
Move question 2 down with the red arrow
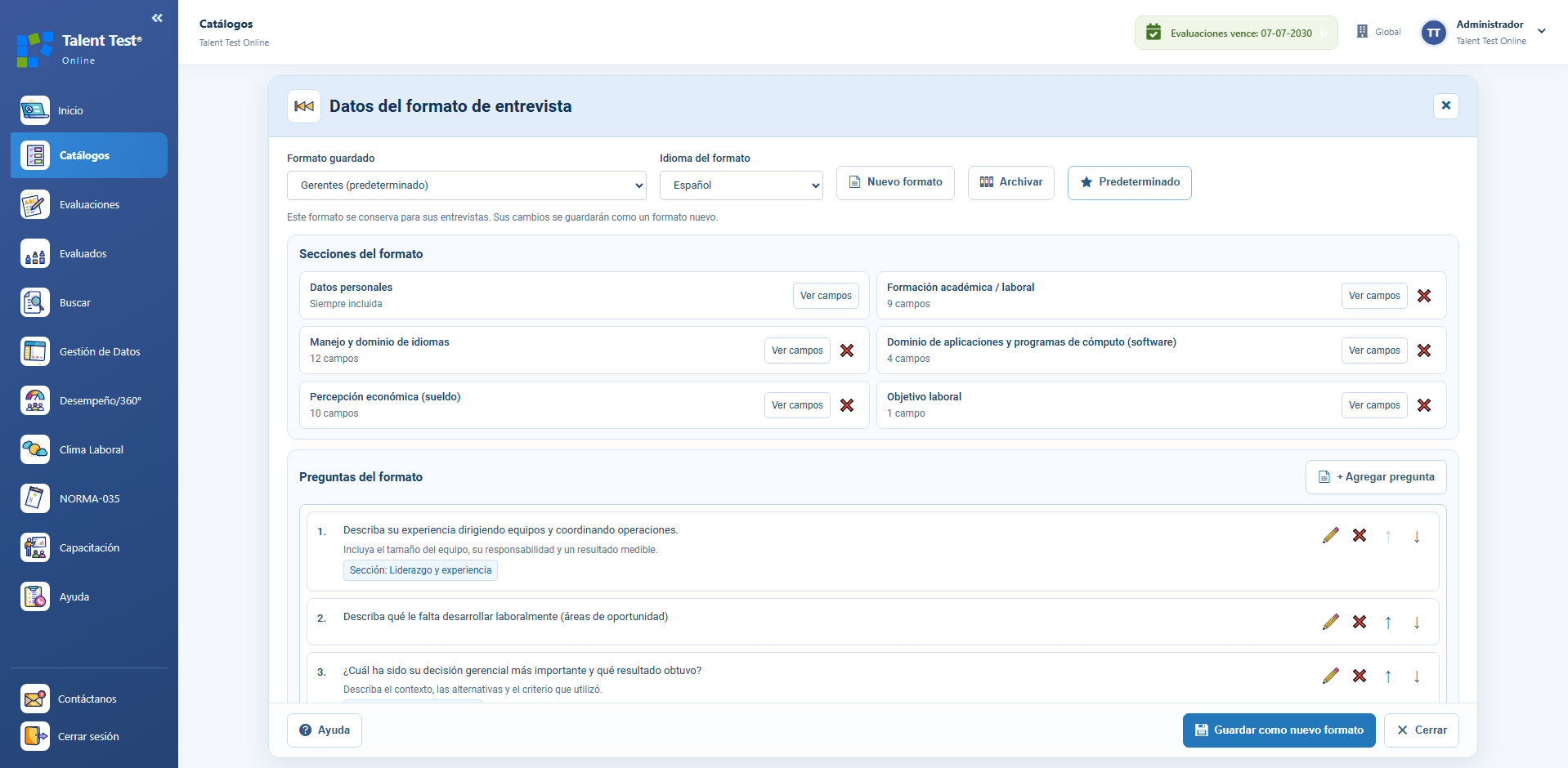pos(1417,623)
